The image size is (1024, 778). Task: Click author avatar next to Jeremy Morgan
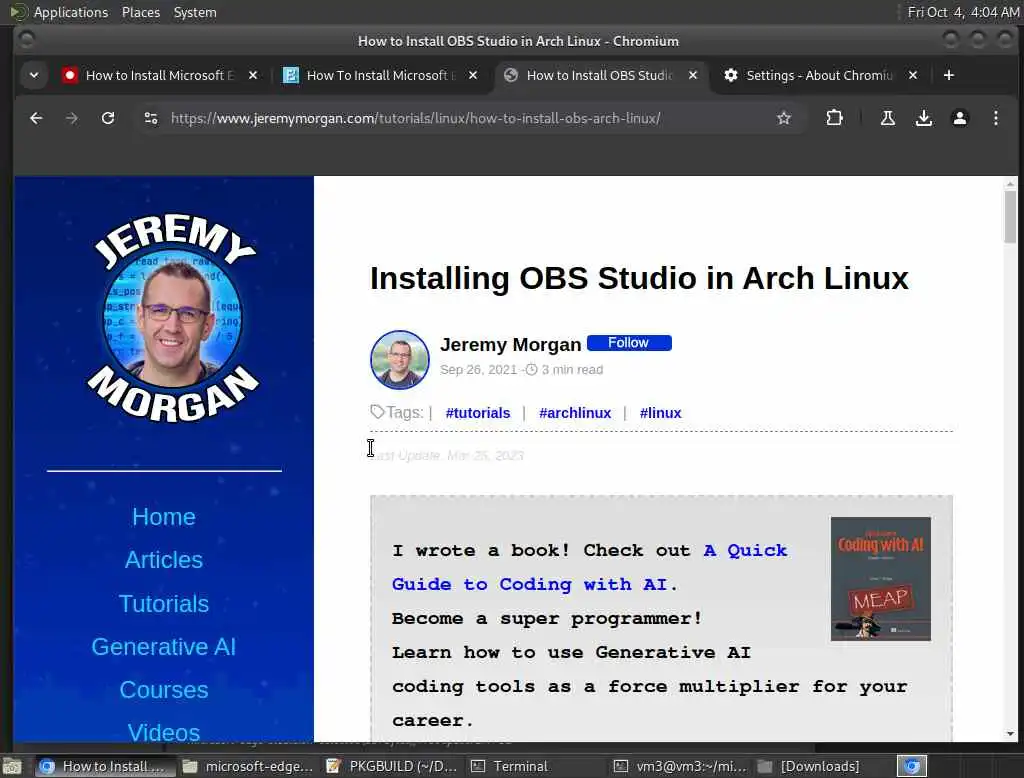tap(400, 359)
